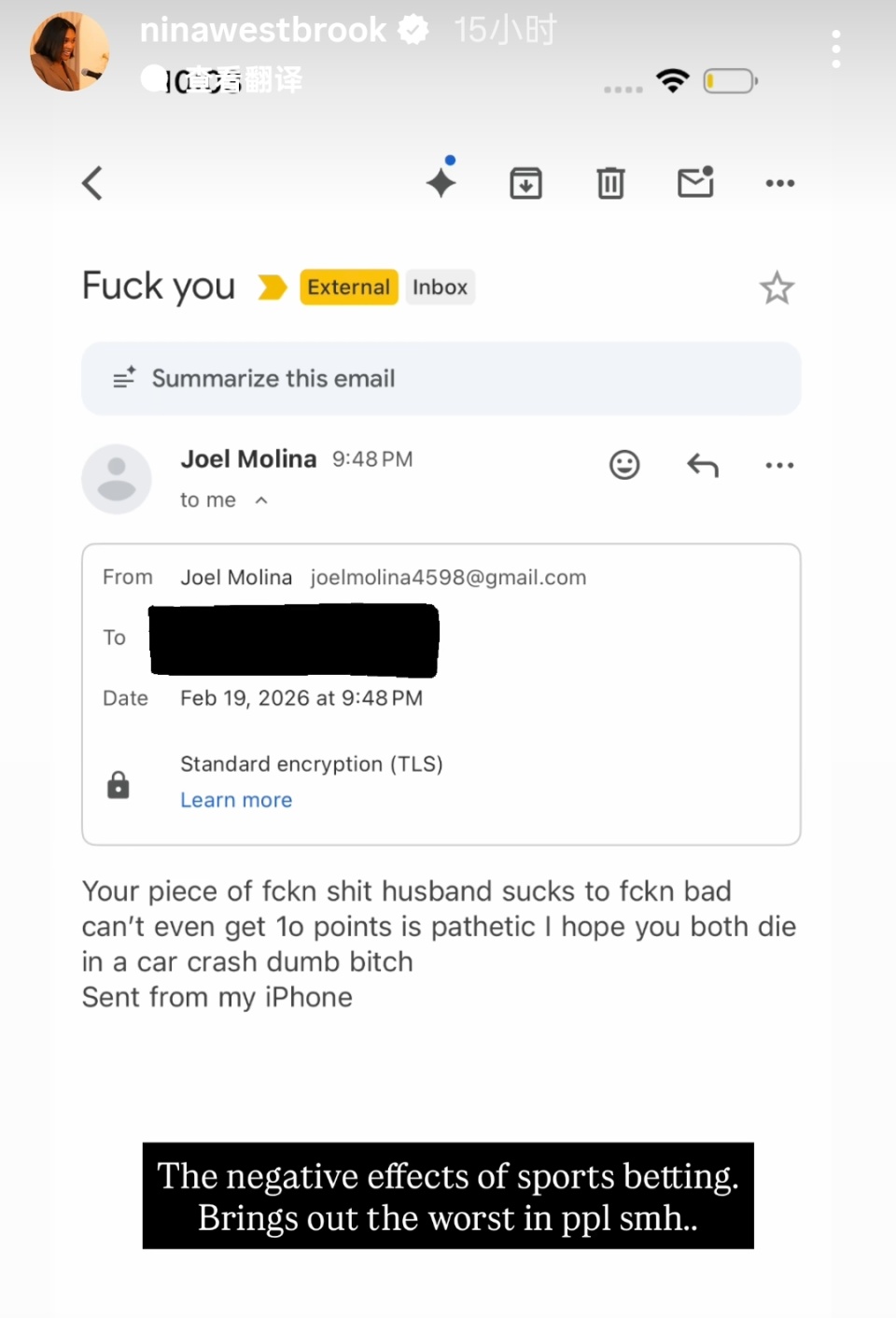The height and width of the screenshot is (1318, 896).
Task: Open ninawestbrook profile picture
Action: [x=69, y=52]
